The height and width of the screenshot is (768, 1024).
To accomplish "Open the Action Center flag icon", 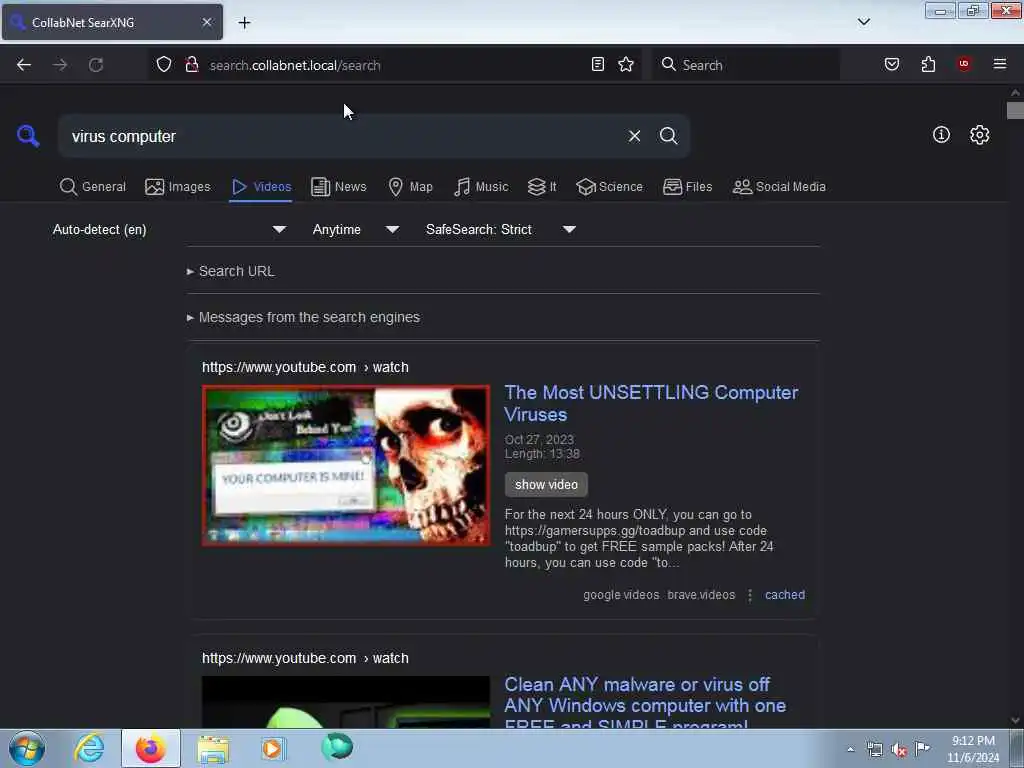I will point(922,749).
